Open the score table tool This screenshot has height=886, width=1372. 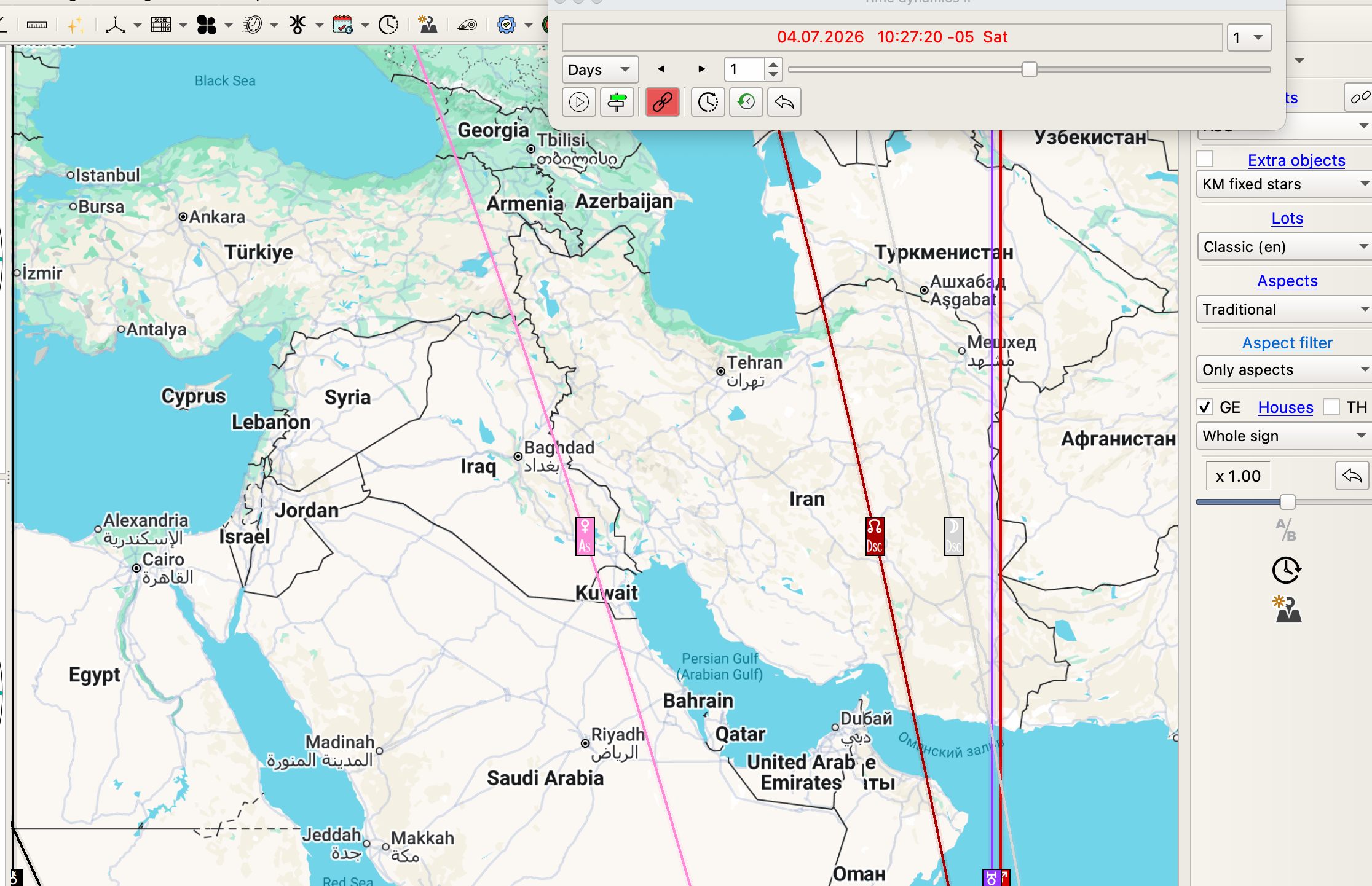(x=161, y=25)
